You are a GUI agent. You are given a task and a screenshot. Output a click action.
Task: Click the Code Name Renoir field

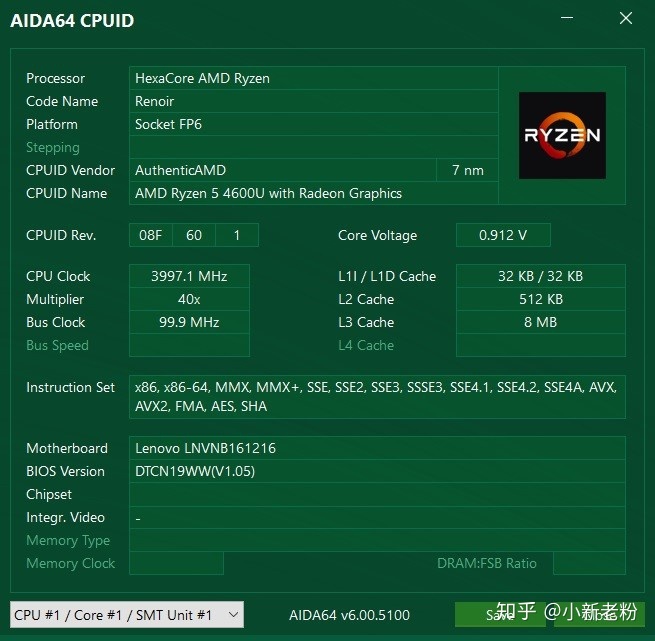314,101
